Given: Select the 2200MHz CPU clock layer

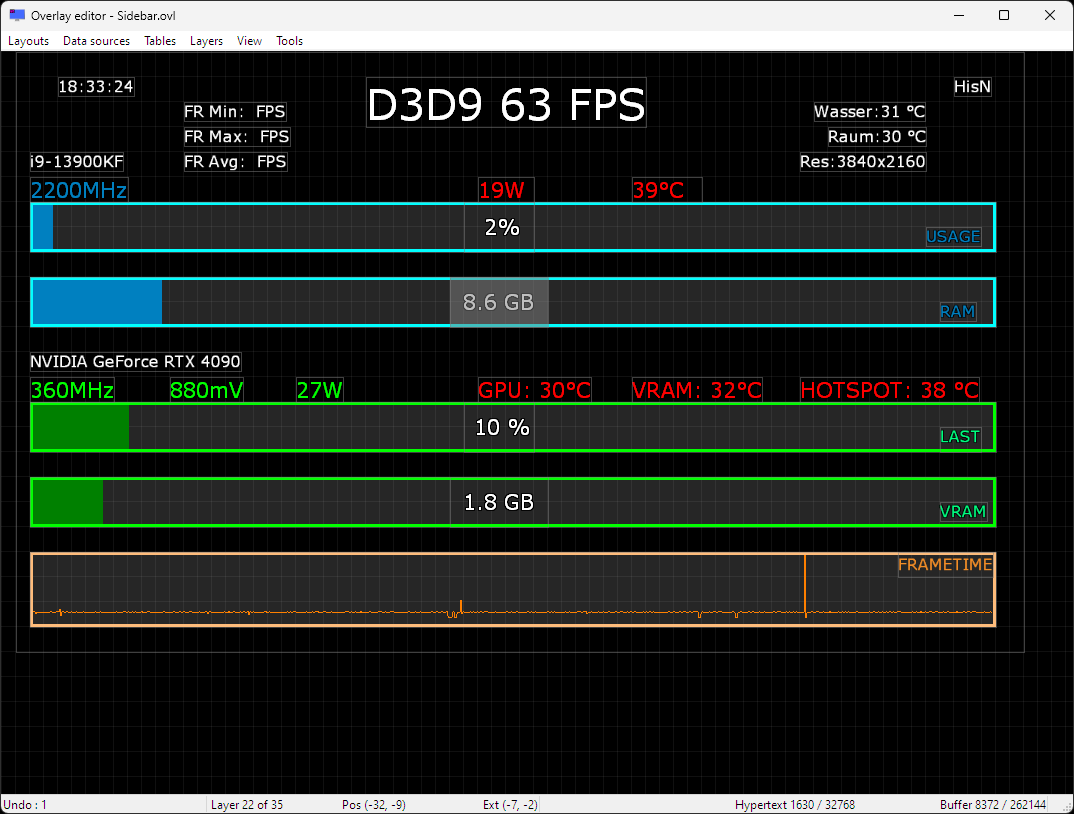Looking at the screenshot, I should [x=79, y=190].
